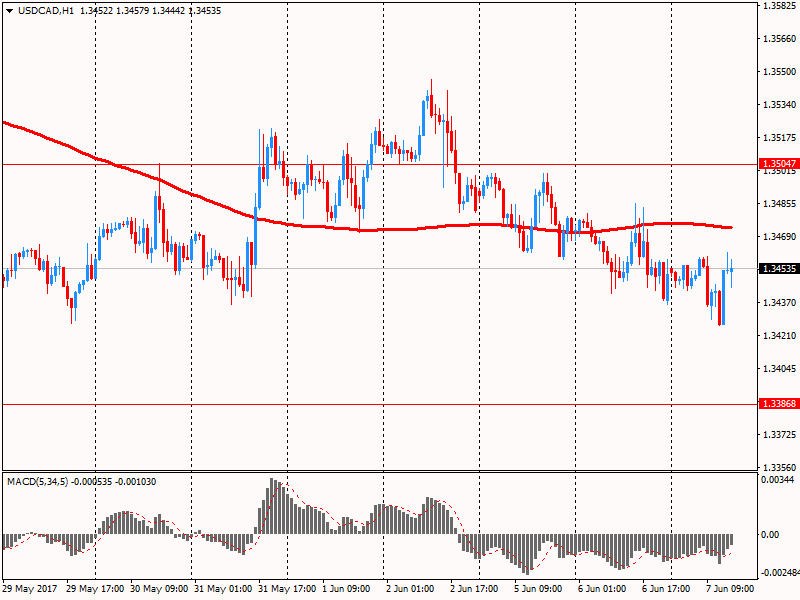This screenshot has width=800, height=600.
Task: Select the 1 Jun 09:00 time label
Action: (x=346, y=589)
